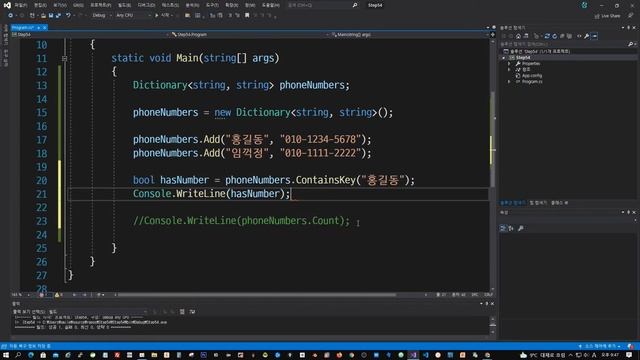Click the Collapse All icon in Solution Explorer
640x360 pixels.
pyautogui.click(x=562, y=36)
